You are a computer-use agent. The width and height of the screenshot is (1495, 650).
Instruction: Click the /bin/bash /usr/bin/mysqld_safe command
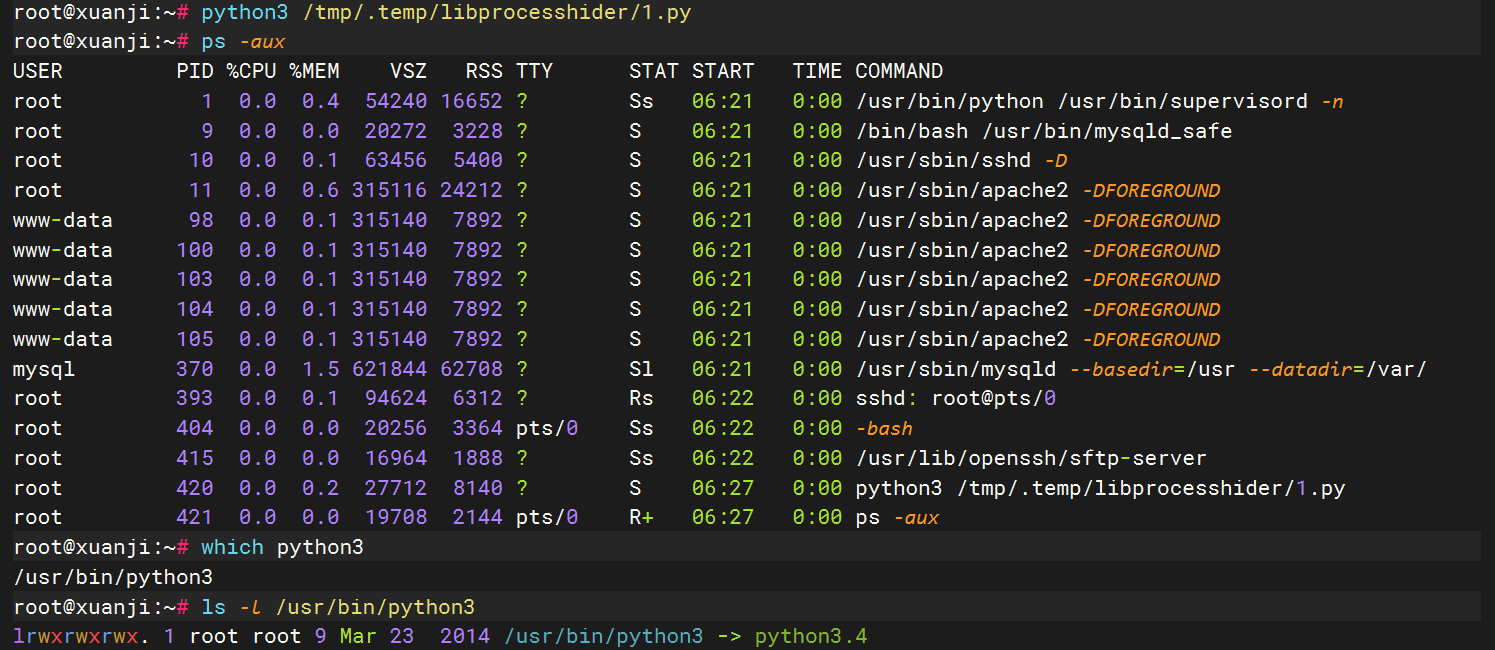coord(1044,131)
